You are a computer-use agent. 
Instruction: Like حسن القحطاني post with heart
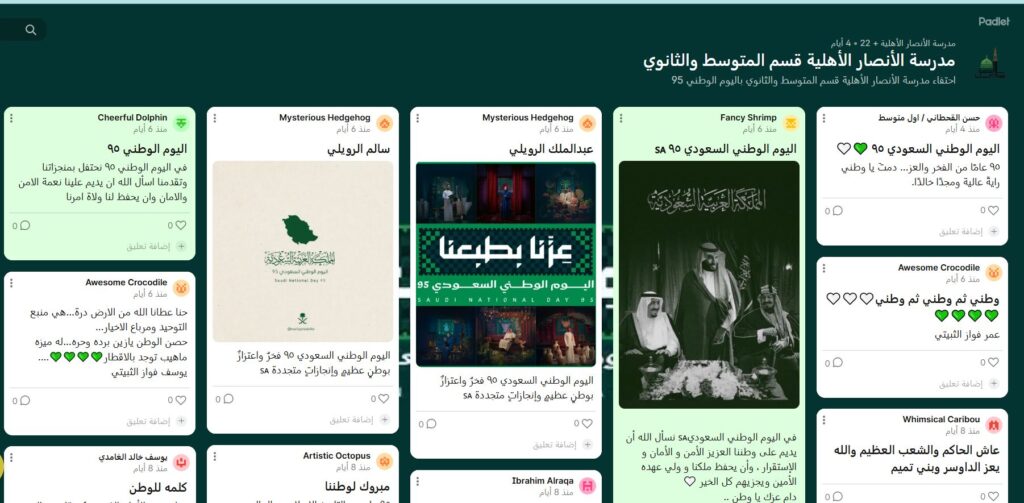click(993, 211)
